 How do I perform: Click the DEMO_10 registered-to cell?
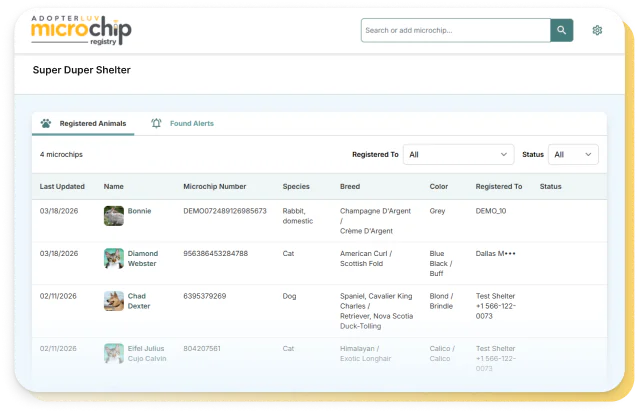click(x=491, y=211)
